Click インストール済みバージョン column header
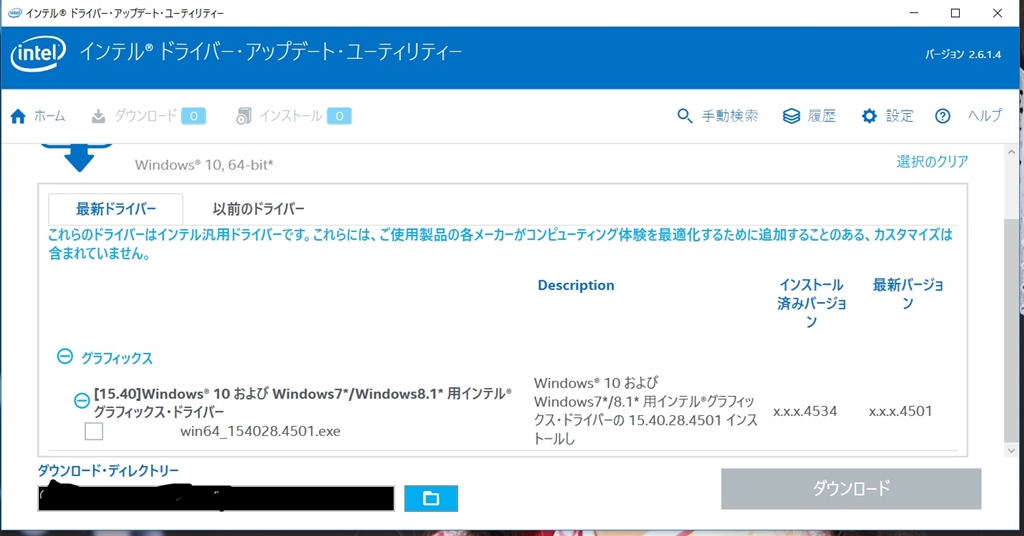The image size is (1024, 536). [x=811, y=304]
